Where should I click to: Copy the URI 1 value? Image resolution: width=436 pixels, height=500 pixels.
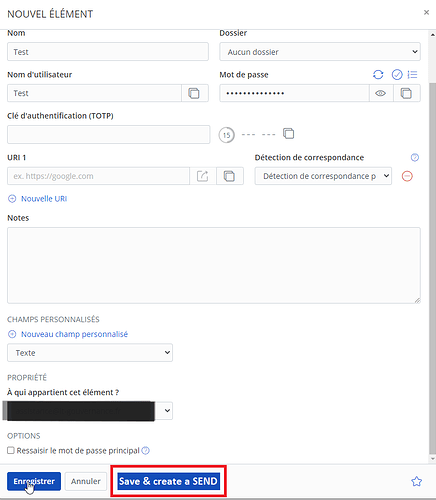point(229,176)
